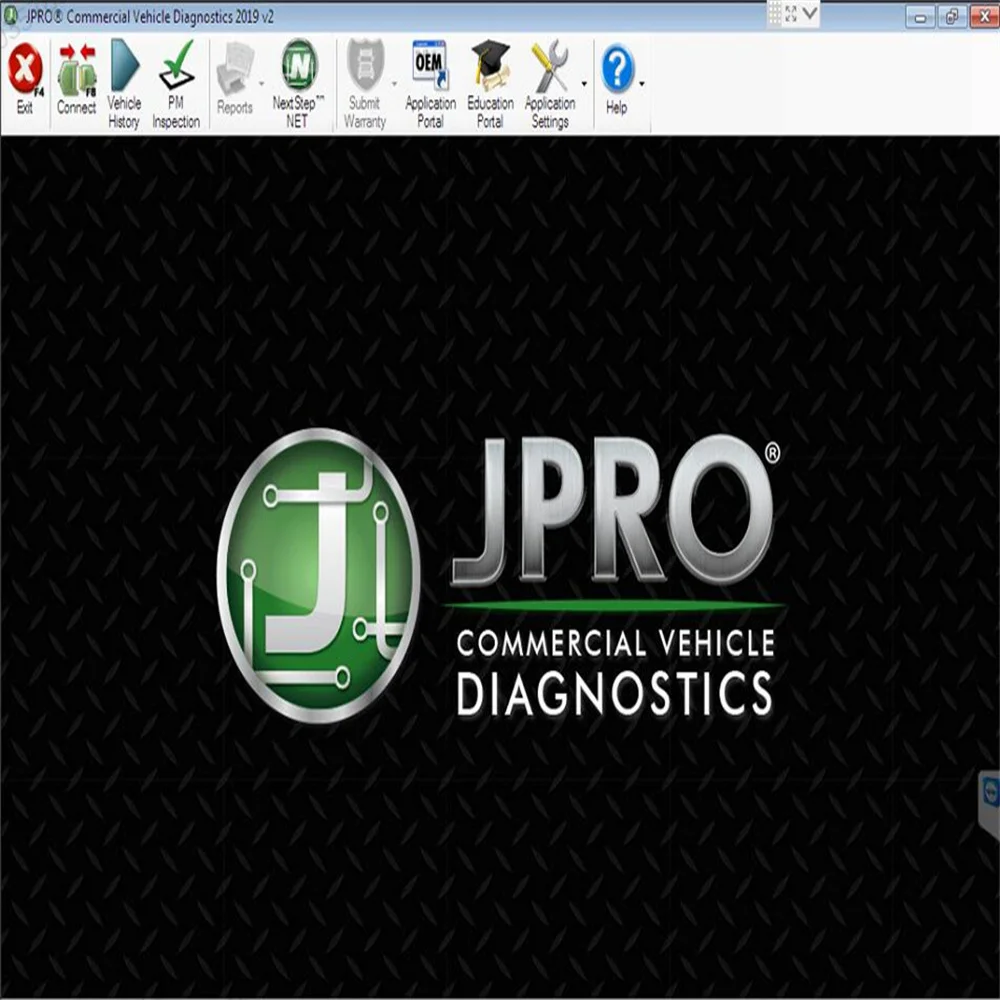Click the grid dots icon in title bar
1000x1000 pixels.
(774, 13)
